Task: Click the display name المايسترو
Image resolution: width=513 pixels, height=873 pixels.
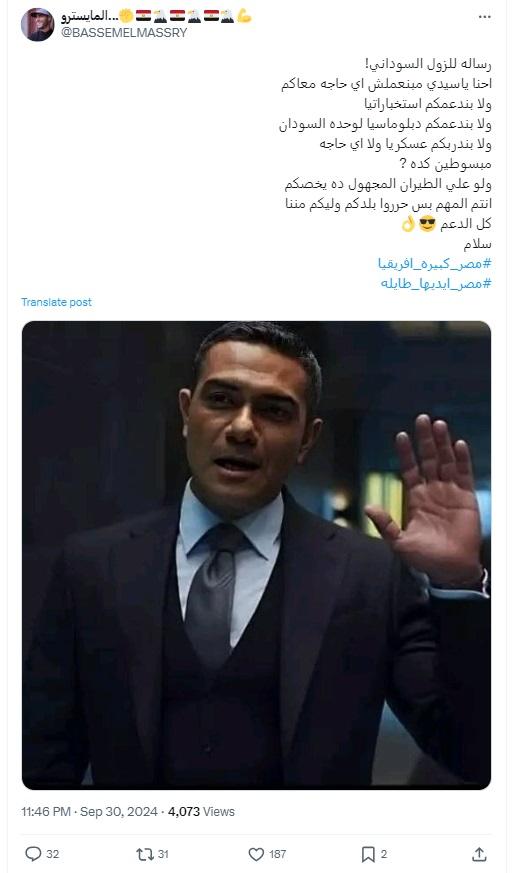Action: 84,16
